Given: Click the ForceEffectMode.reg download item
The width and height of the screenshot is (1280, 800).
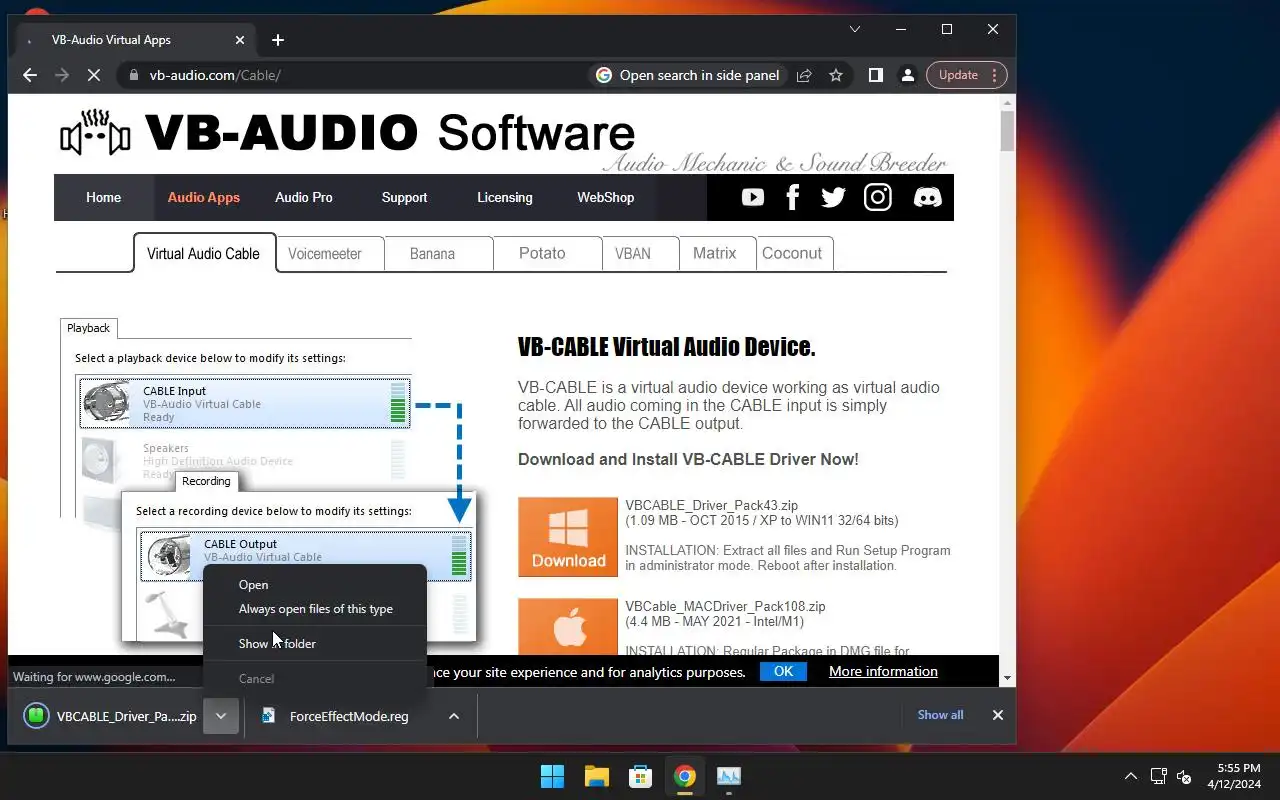Looking at the screenshot, I should click(x=346, y=716).
